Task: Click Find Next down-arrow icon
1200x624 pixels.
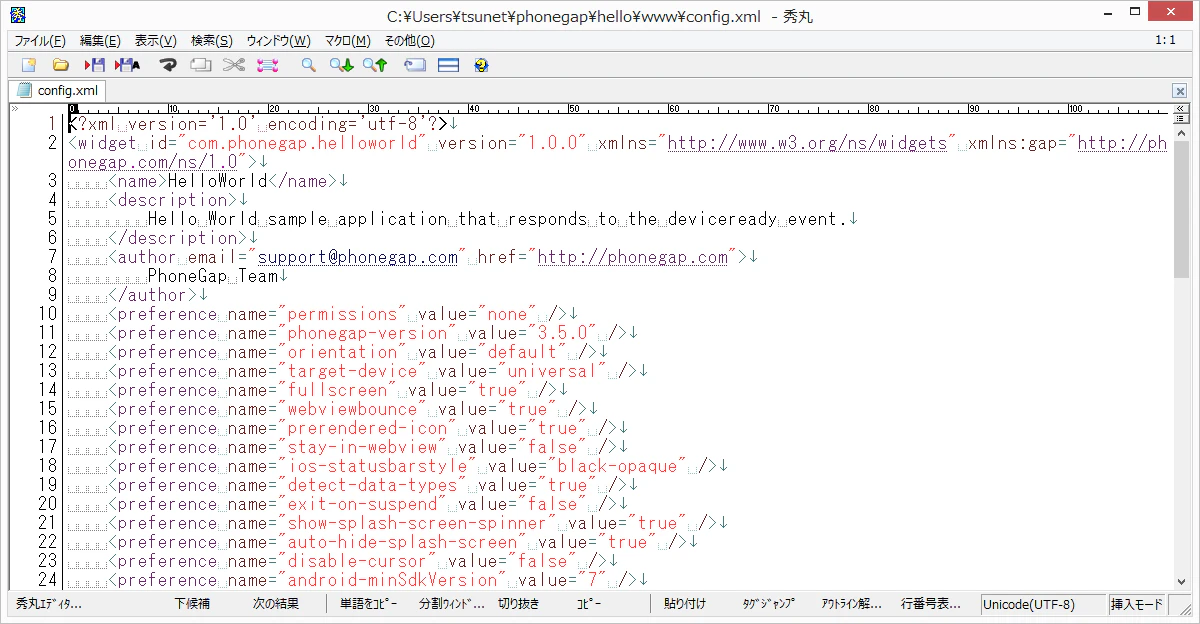Action: click(x=342, y=65)
